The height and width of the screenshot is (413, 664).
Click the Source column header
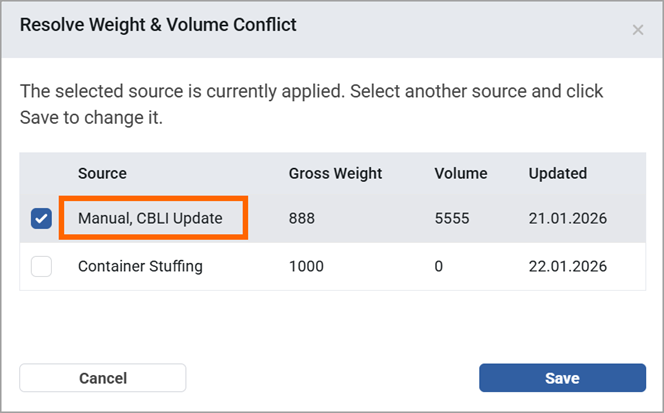click(102, 173)
